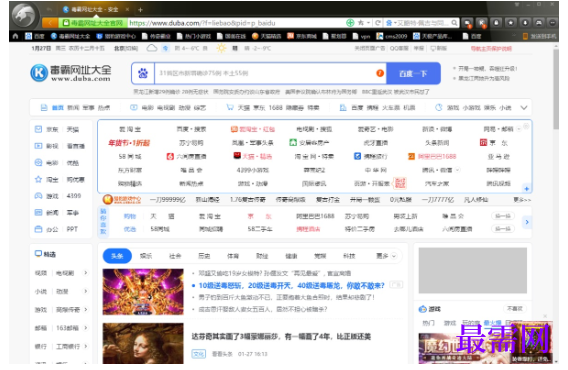This screenshot has width=568, height=370.
Task: Click the sunny weather icon
Action: (x=221, y=48)
